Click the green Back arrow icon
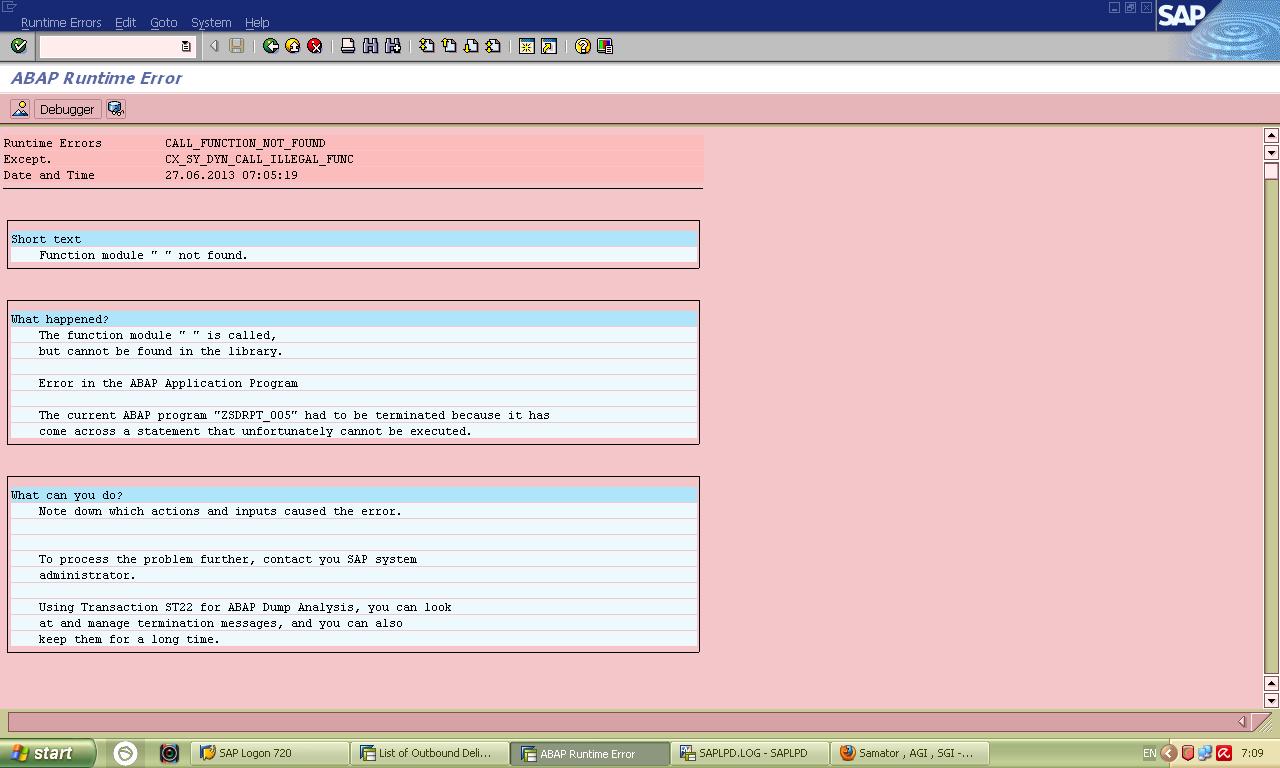Image resolution: width=1280 pixels, height=768 pixels. [x=270, y=46]
